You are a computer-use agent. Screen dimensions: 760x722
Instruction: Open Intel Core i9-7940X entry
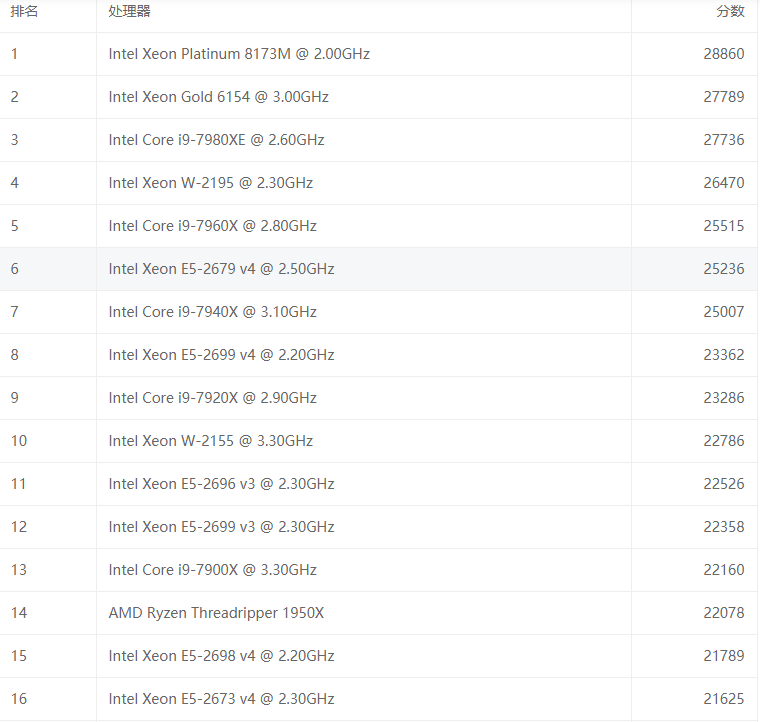tap(212, 312)
